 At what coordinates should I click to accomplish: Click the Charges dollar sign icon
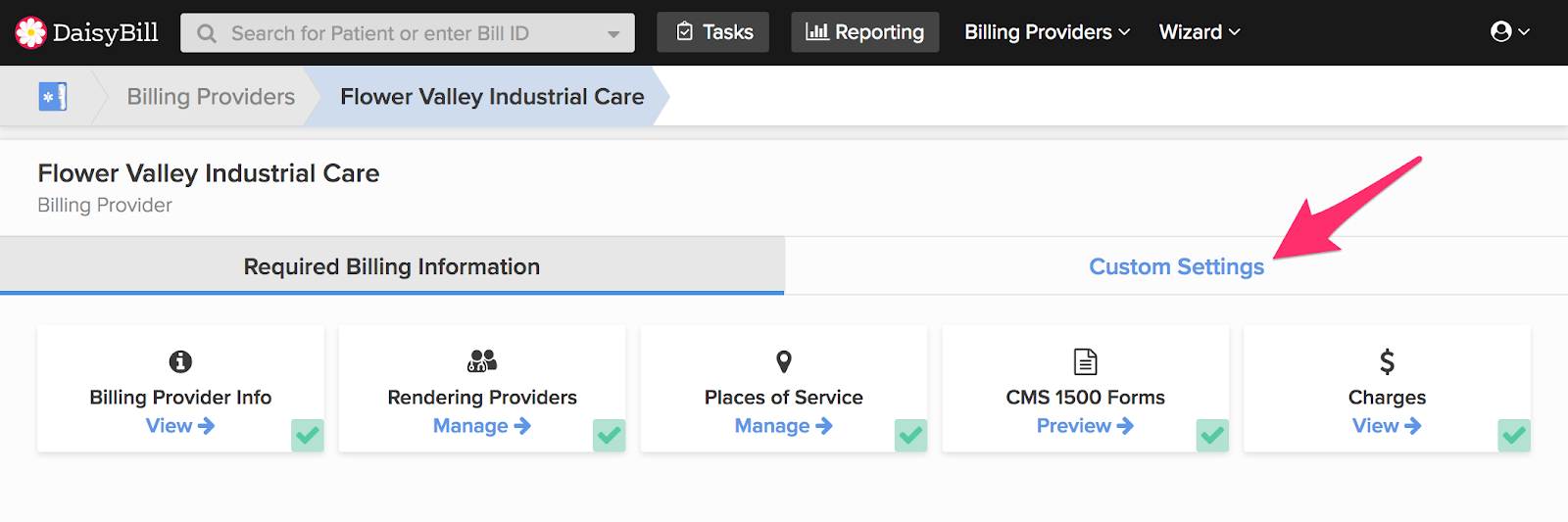pyautogui.click(x=1387, y=361)
